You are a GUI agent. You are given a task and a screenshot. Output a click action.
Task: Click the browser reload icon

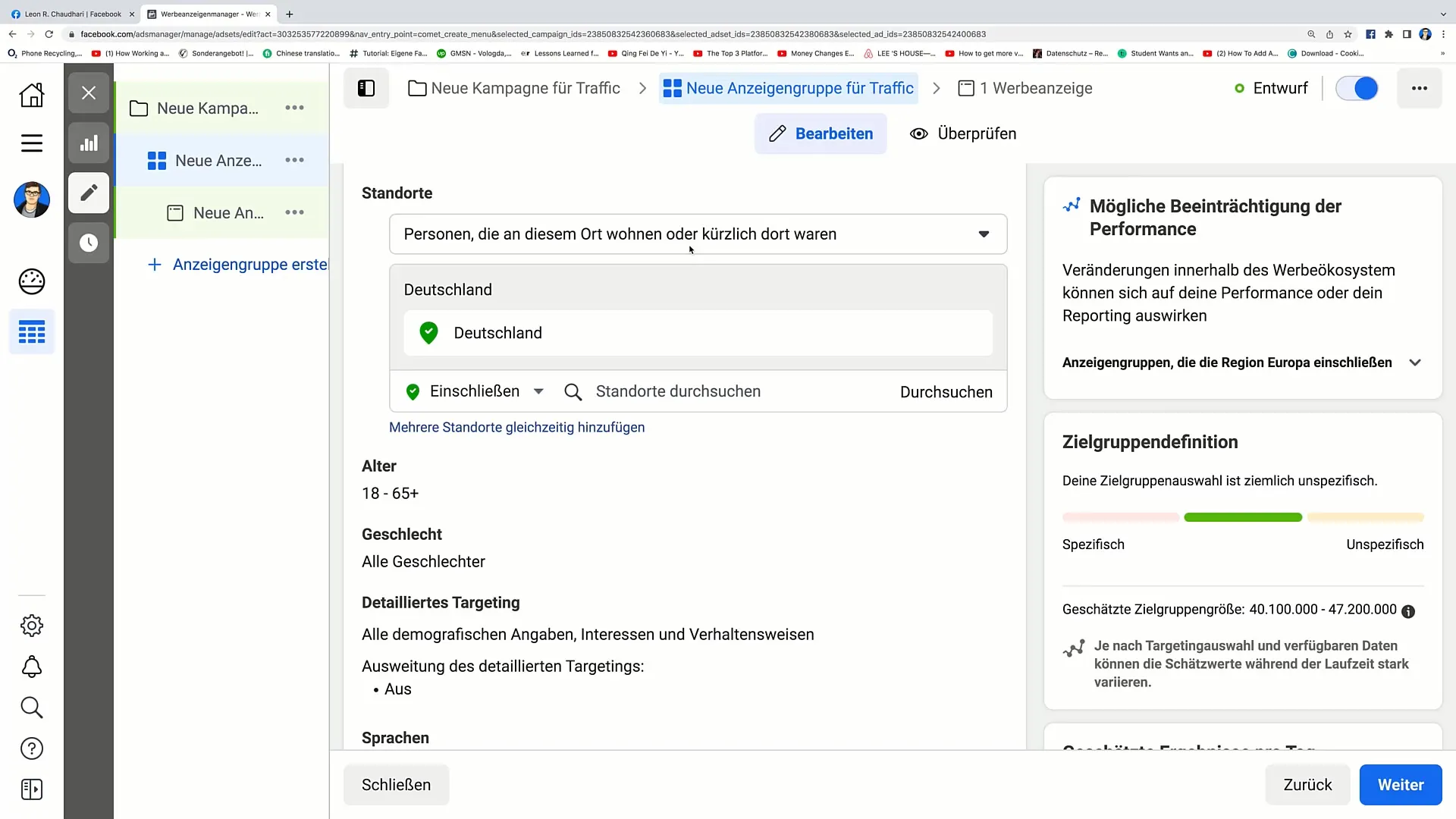tap(49, 34)
